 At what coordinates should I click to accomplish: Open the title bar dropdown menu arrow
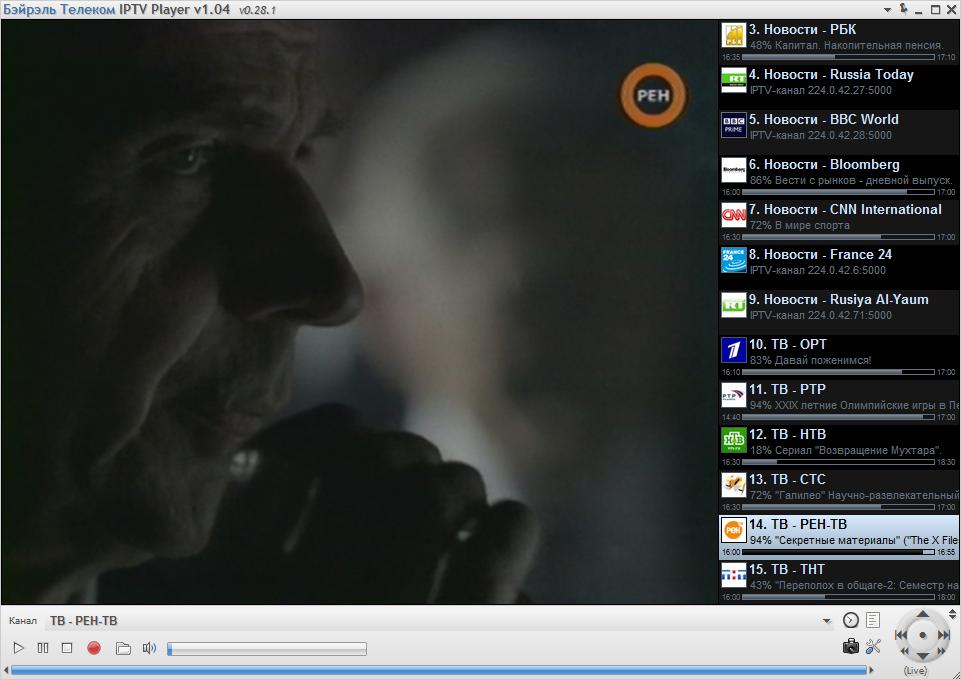(887, 10)
